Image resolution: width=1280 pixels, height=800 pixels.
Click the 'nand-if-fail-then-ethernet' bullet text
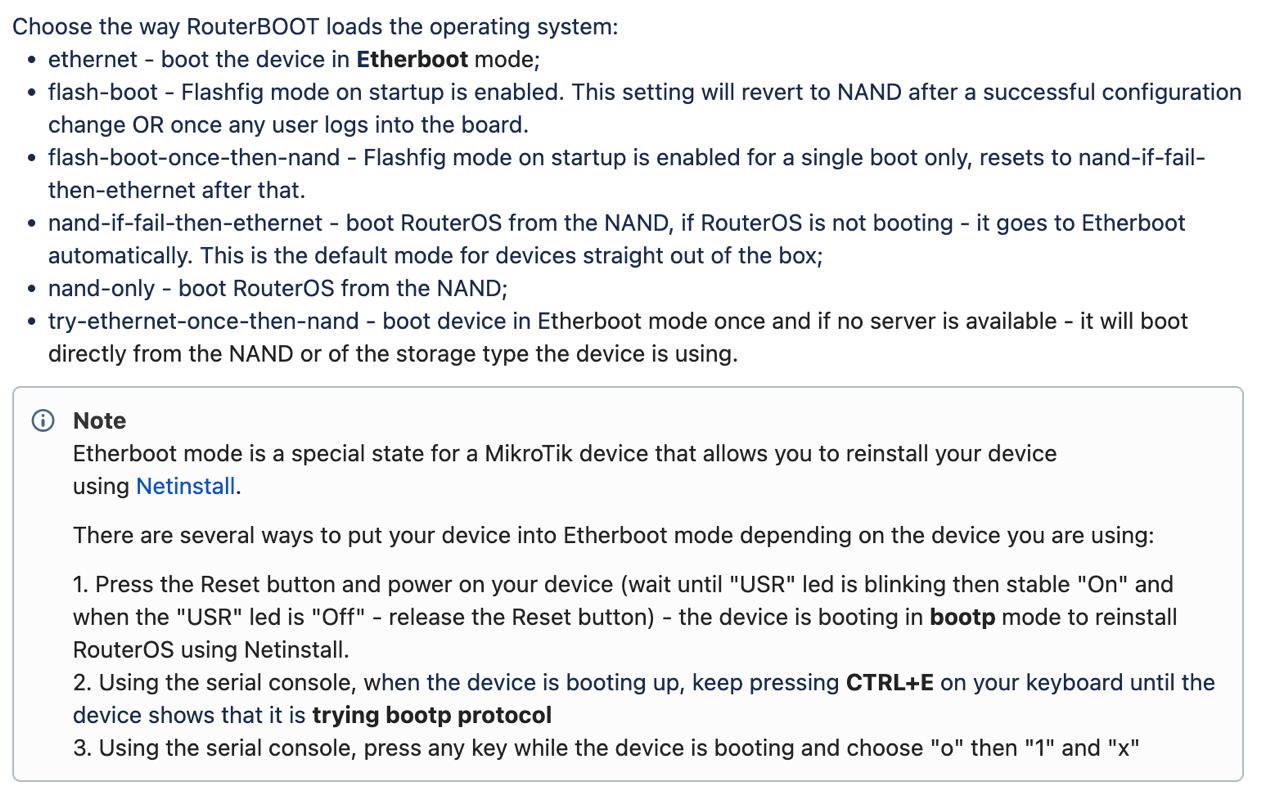click(617, 239)
